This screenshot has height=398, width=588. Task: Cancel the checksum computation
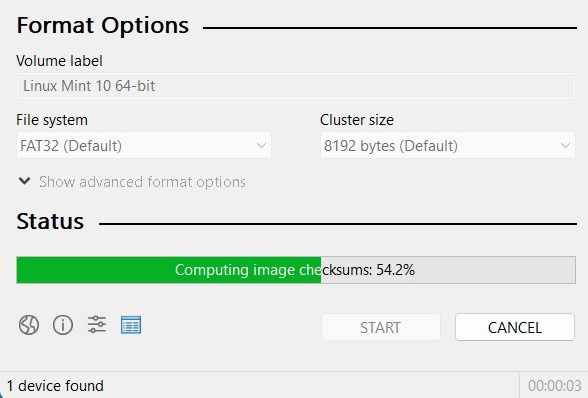tap(514, 327)
